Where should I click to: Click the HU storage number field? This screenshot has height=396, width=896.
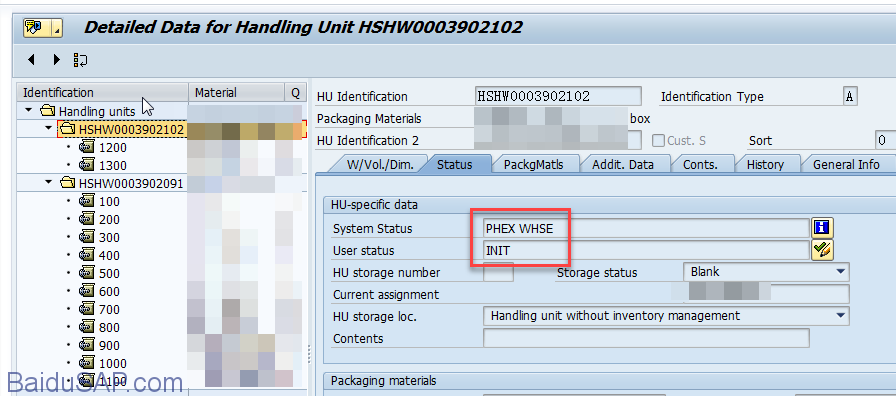(x=498, y=272)
